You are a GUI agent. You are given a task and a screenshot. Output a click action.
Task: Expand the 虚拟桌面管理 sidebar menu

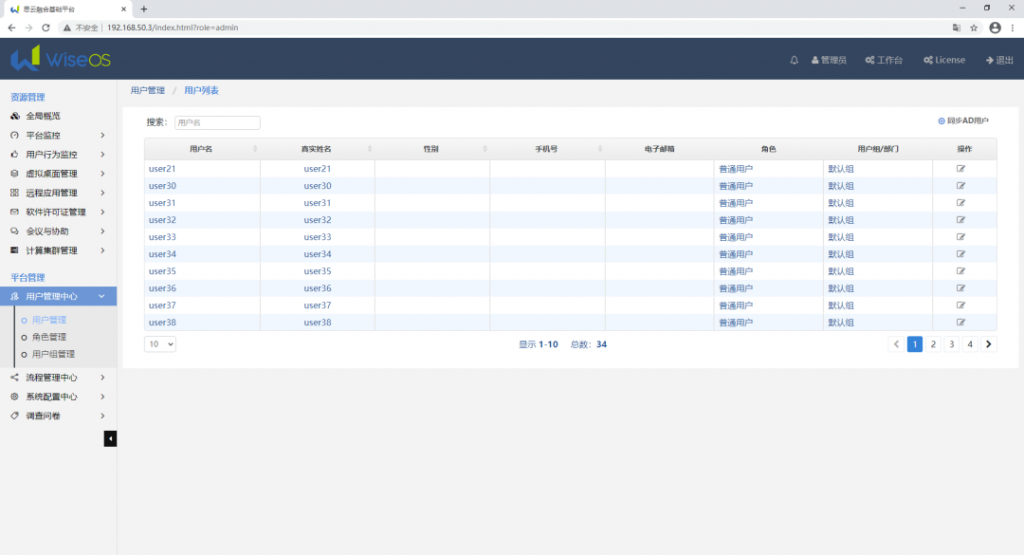point(60,174)
